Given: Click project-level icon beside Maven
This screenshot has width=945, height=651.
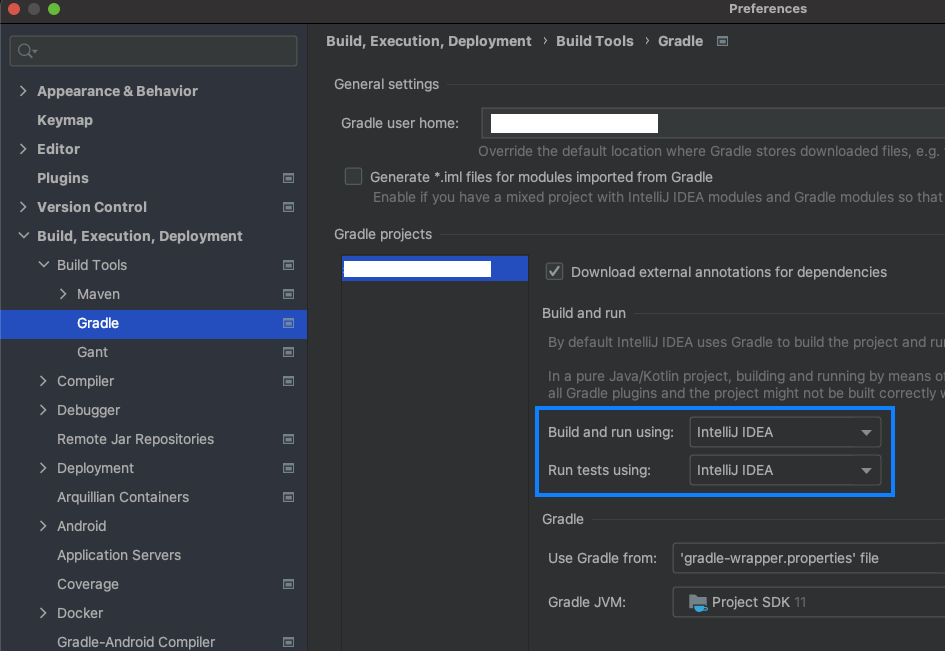Looking at the screenshot, I should [289, 294].
